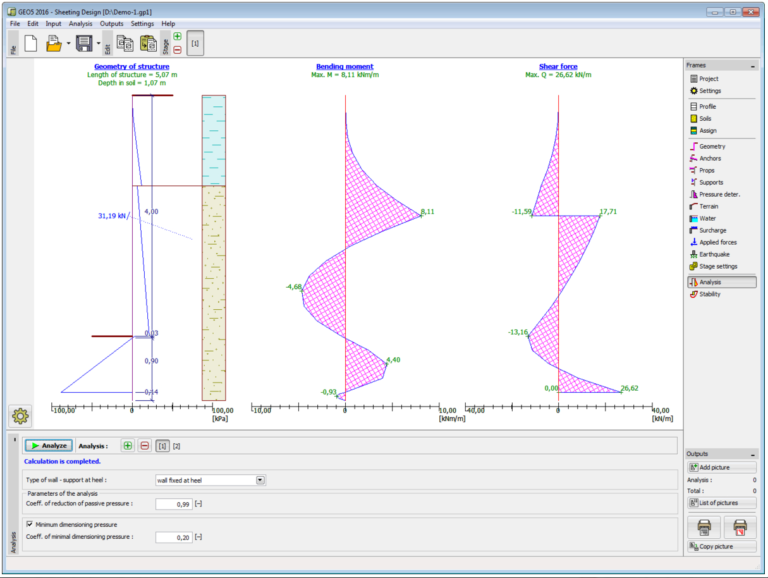
Task: Expand the Open file dropdown arrow
Action: (x=68, y=43)
